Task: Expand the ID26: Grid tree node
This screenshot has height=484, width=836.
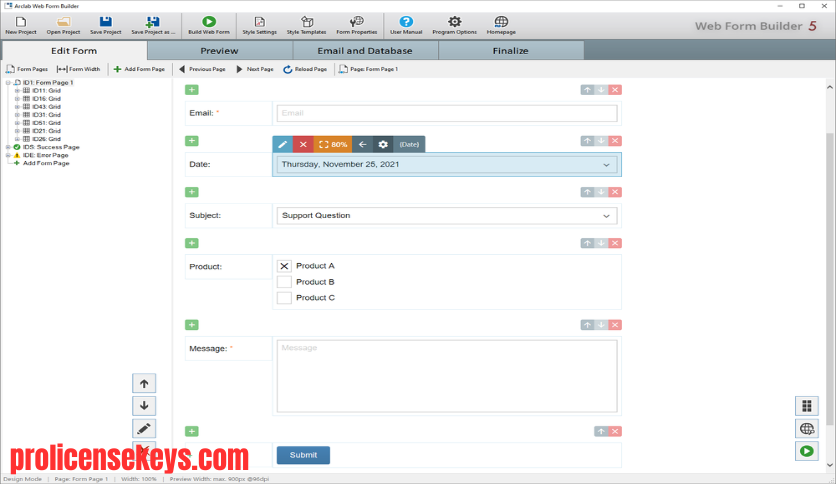Action: (17, 139)
